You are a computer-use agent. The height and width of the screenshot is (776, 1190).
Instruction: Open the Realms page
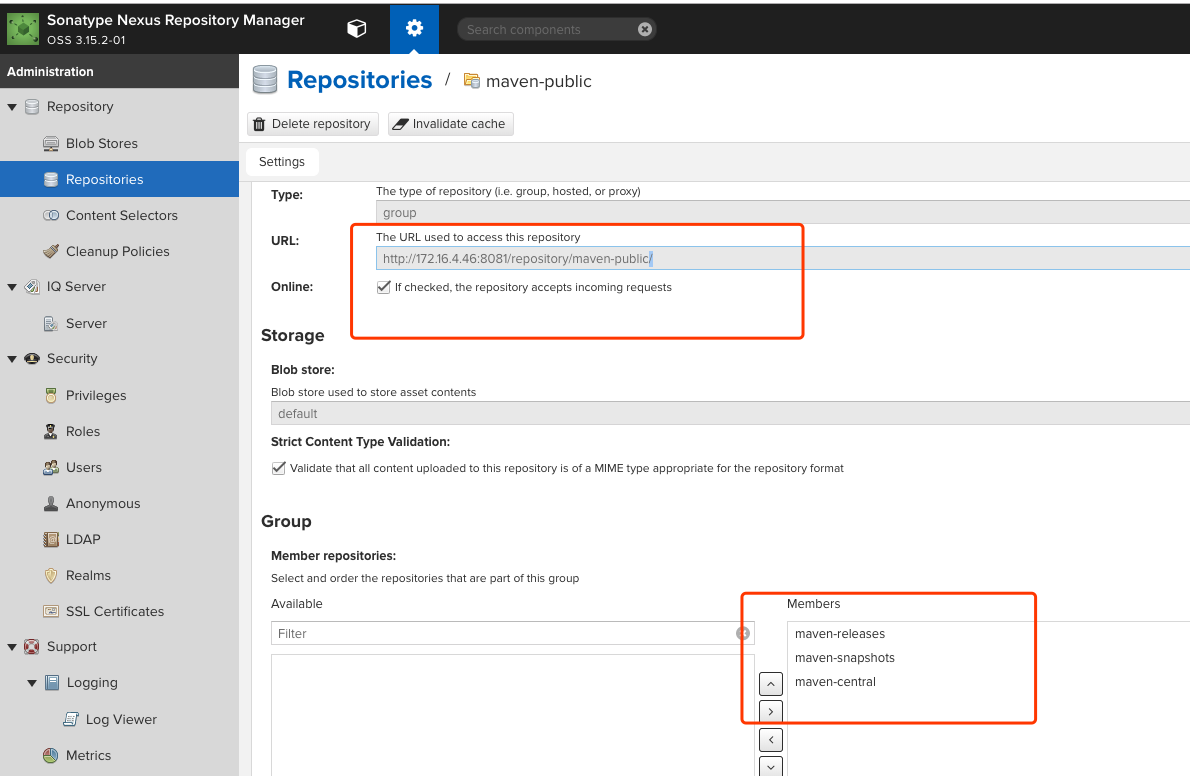[88, 576]
